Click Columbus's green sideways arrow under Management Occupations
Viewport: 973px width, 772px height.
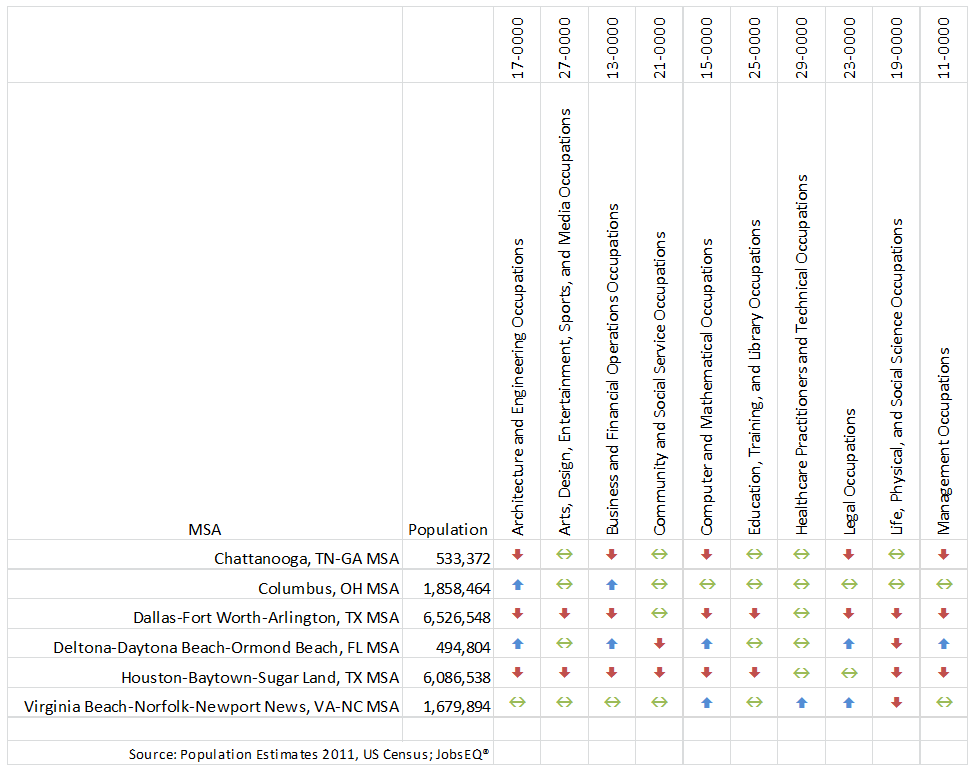tap(944, 584)
